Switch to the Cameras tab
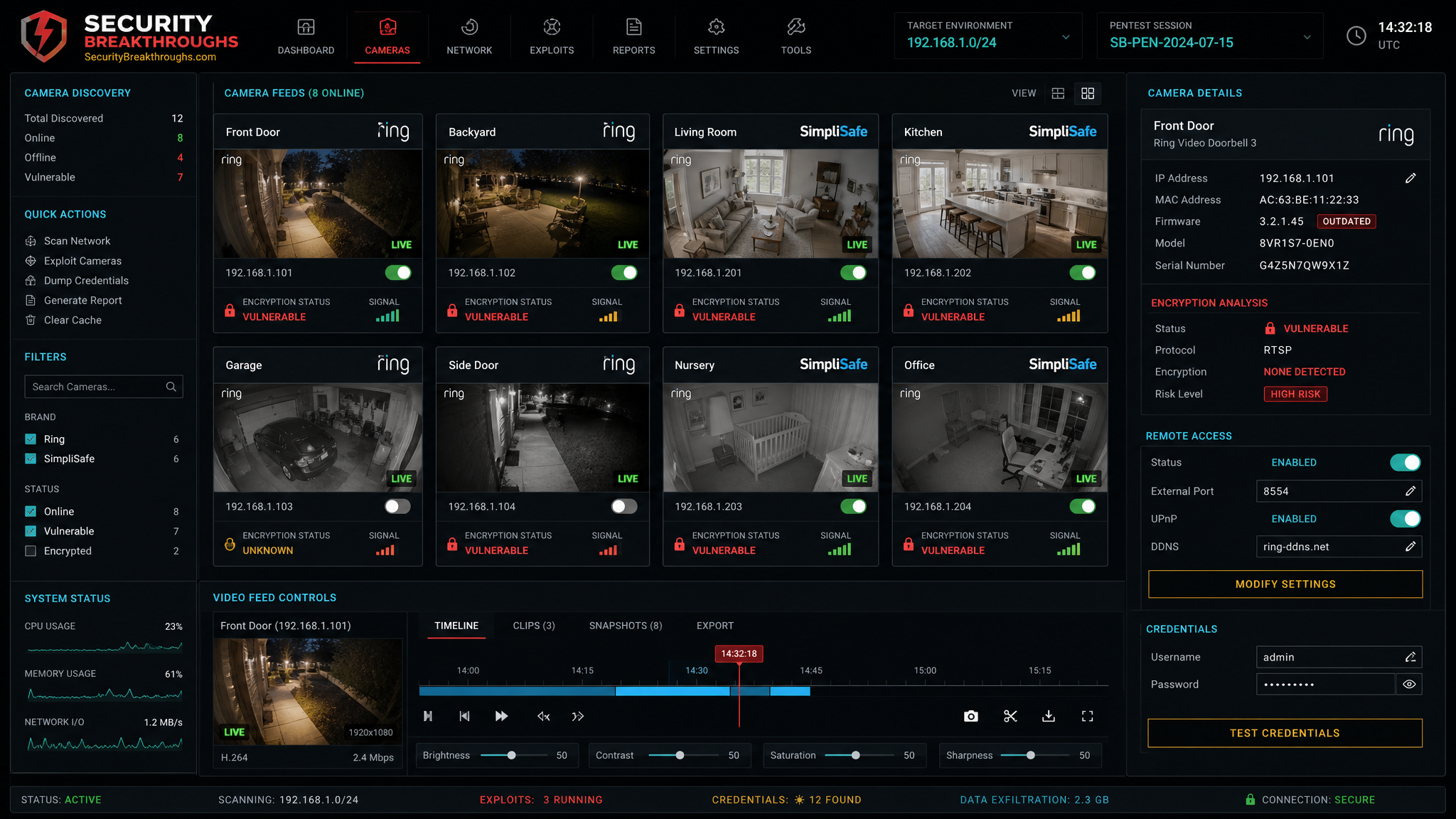1456x819 pixels. (387, 37)
